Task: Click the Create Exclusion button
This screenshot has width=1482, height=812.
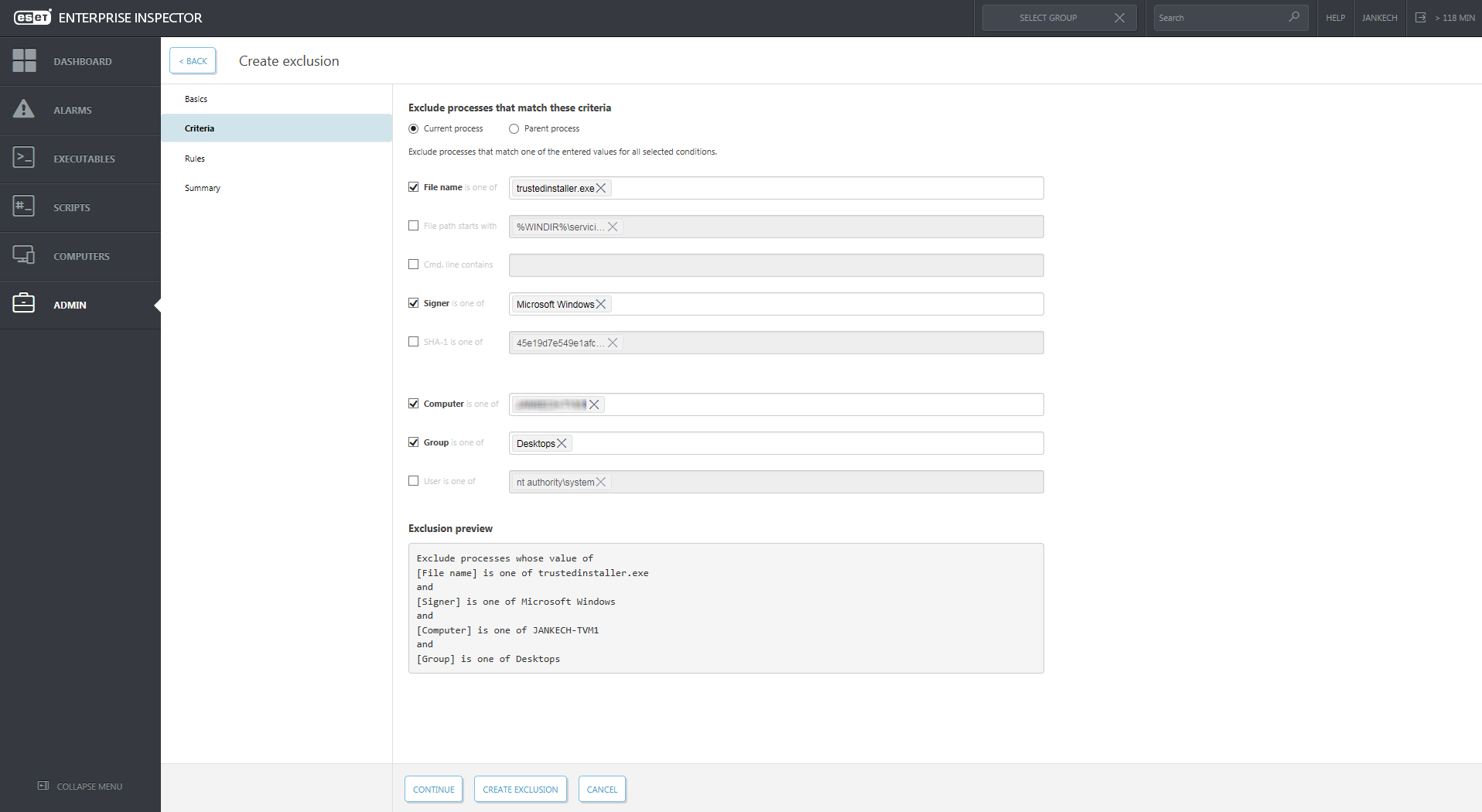Action: [520, 790]
